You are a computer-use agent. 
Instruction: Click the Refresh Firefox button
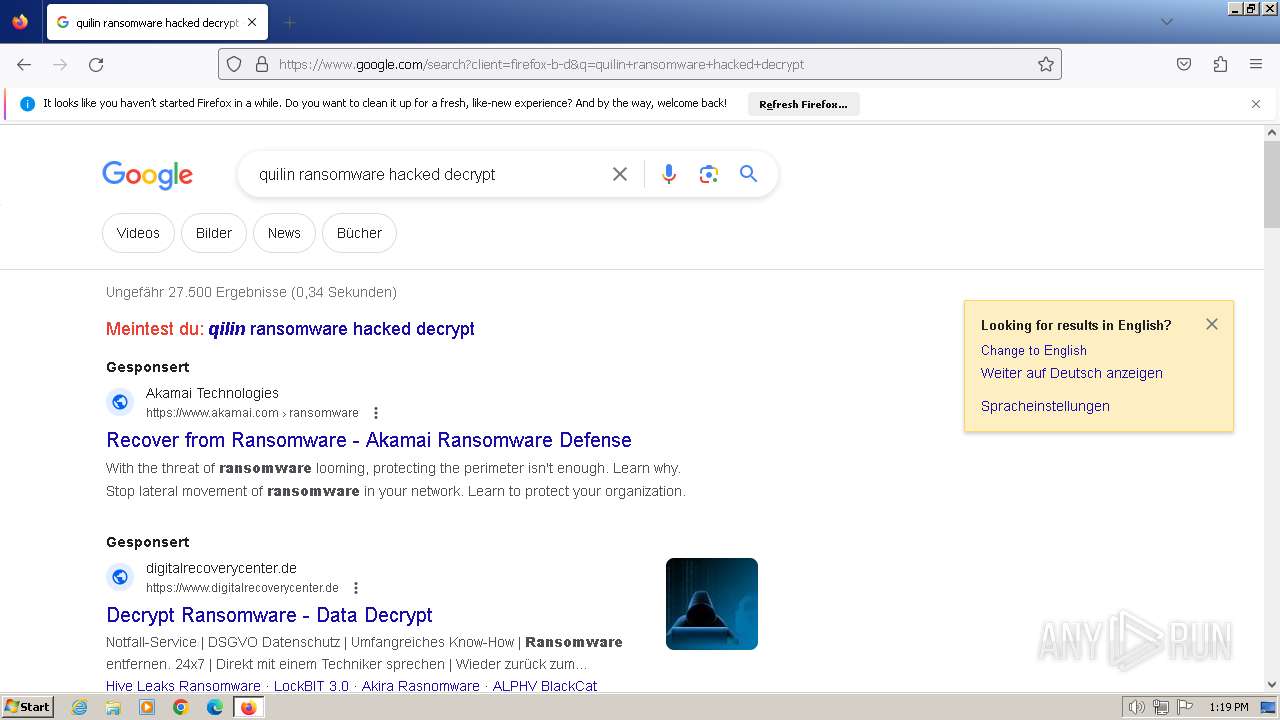[x=803, y=104]
